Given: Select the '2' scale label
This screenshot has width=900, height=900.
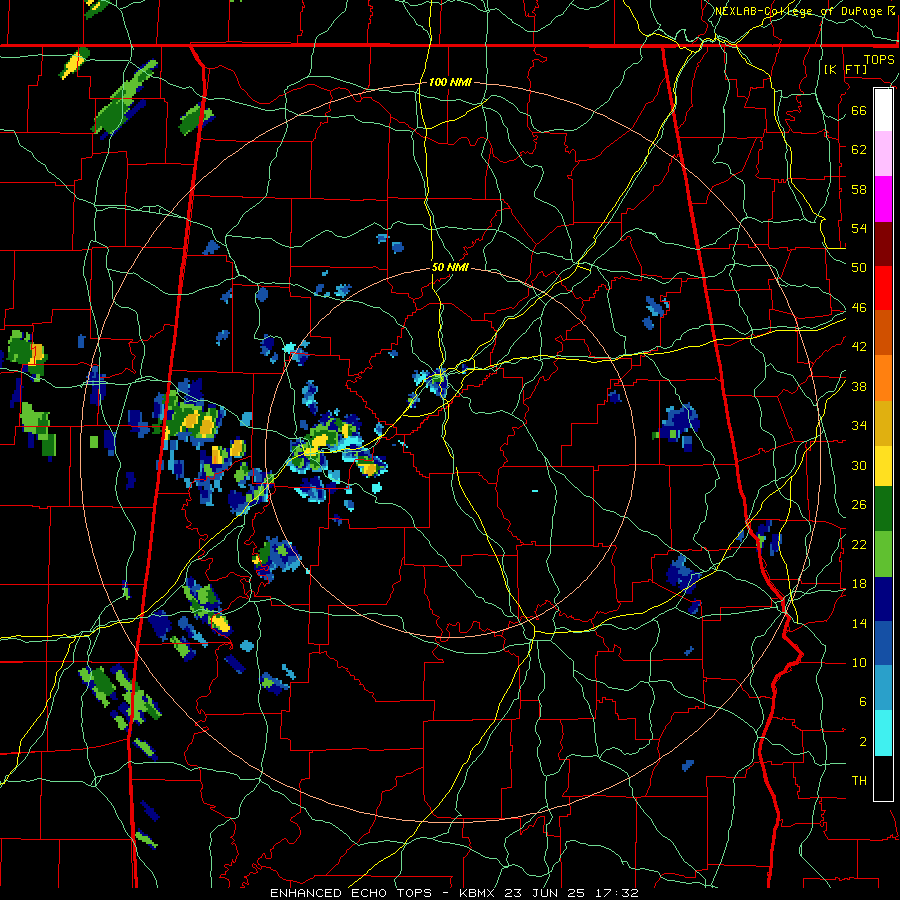Looking at the screenshot, I should click(x=863, y=742).
